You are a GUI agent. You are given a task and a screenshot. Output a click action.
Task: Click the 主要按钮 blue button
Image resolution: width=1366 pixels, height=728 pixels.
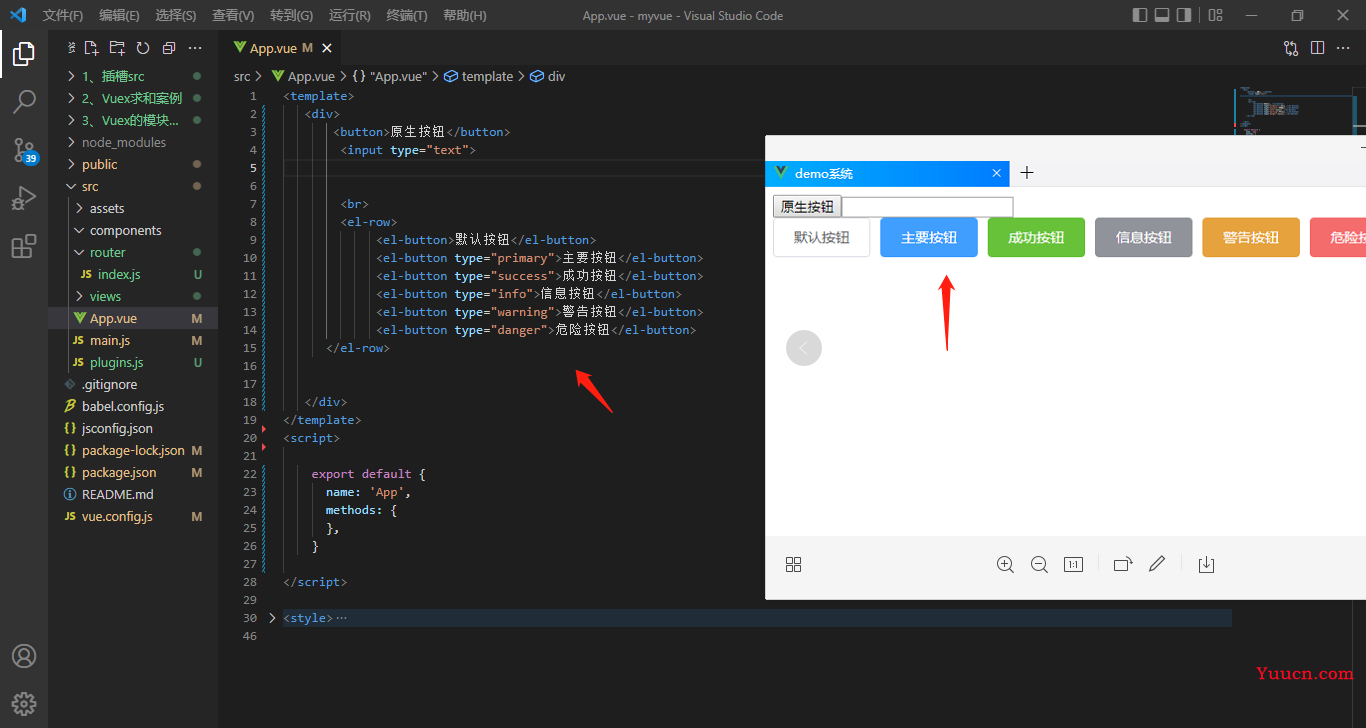pos(929,238)
